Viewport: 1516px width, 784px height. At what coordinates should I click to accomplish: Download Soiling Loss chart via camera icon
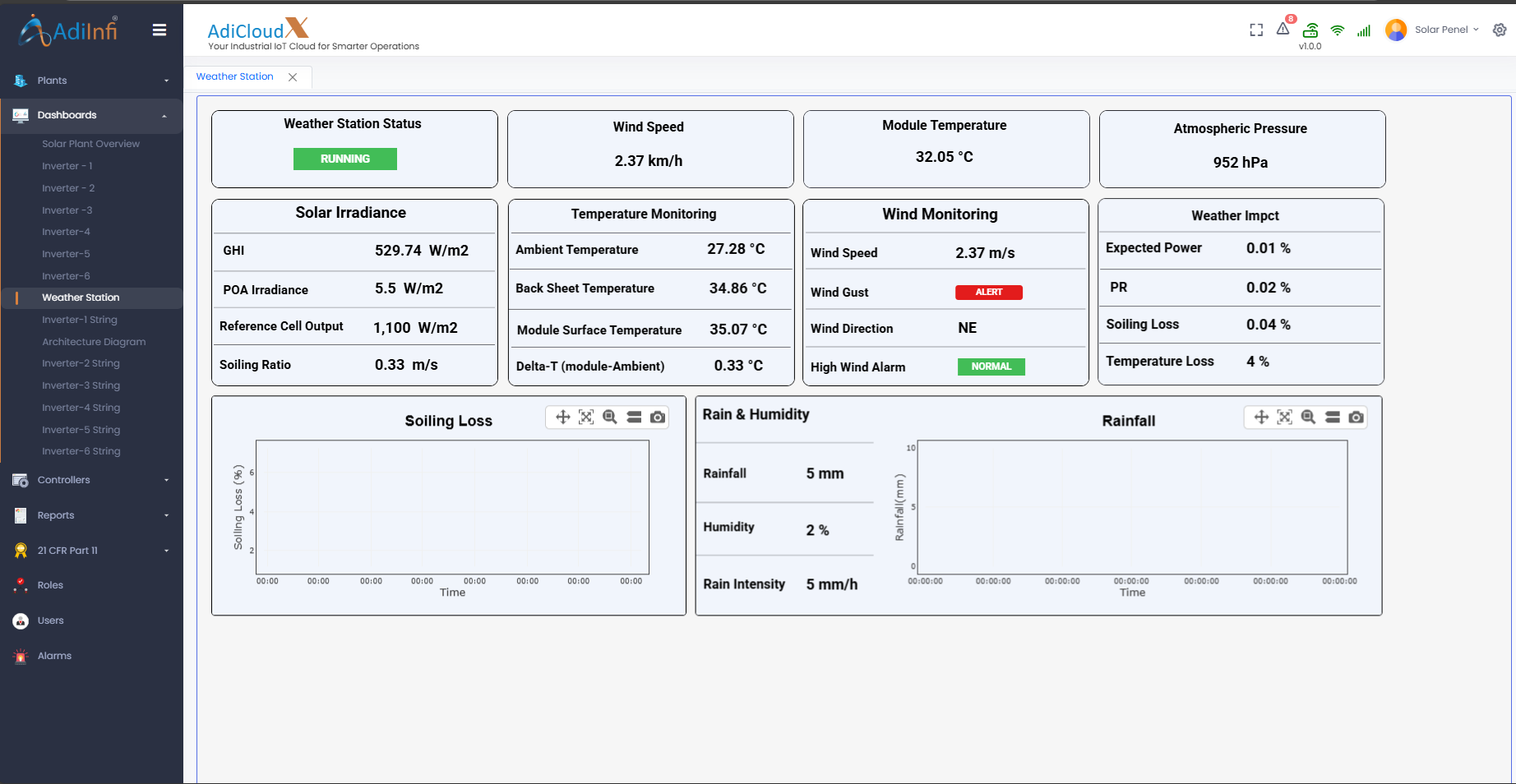pyautogui.click(x=658, y=417)
